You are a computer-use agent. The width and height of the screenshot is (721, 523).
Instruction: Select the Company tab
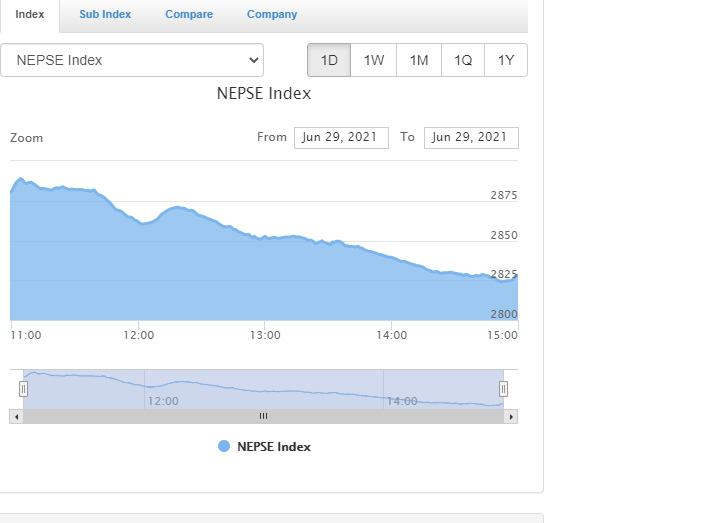271,15
